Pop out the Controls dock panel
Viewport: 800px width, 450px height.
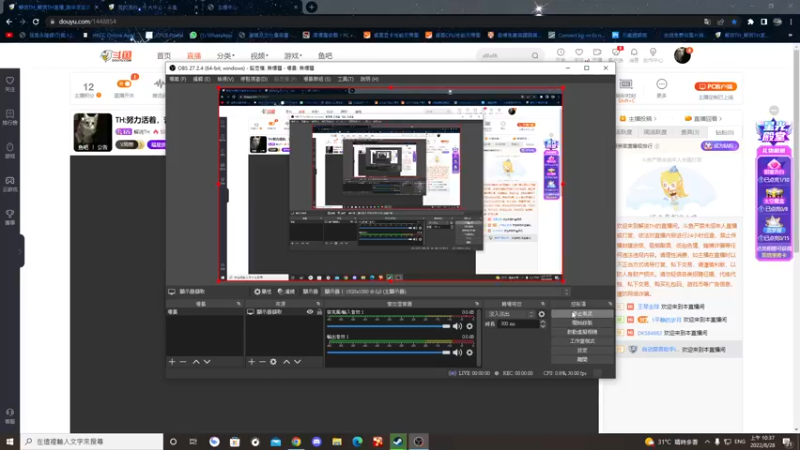[x=610, y=304]
